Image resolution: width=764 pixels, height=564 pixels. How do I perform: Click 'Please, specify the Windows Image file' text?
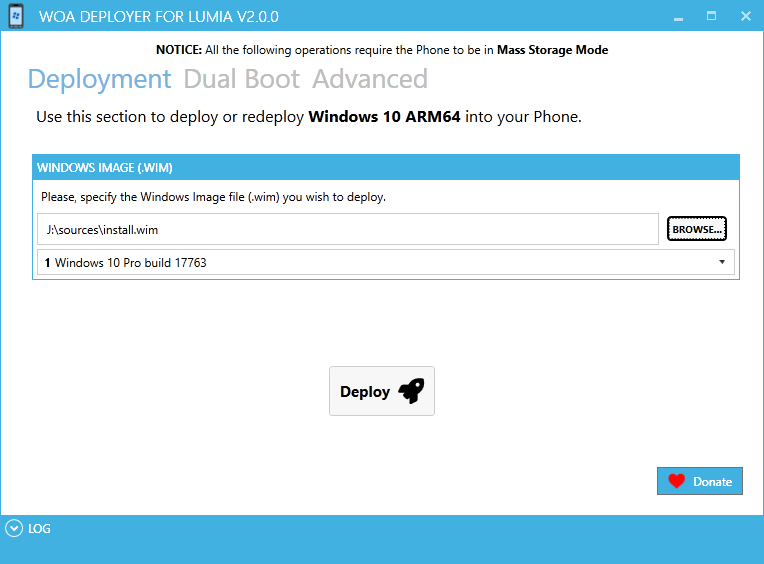point(213,197)
